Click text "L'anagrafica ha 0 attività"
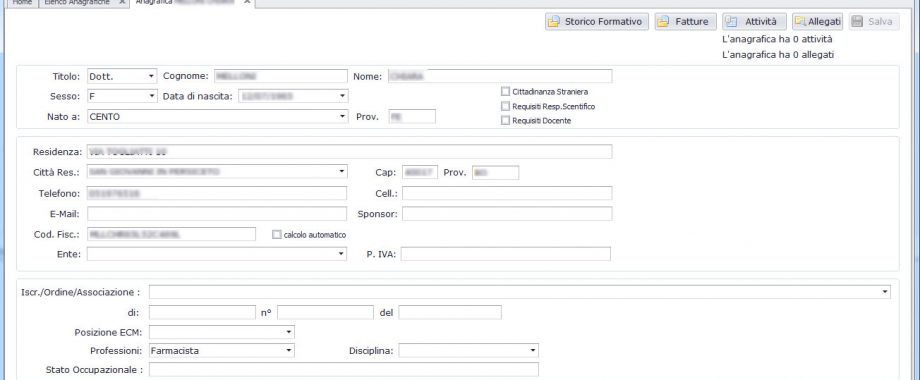 pyautogui.click(x=777, y=39)
